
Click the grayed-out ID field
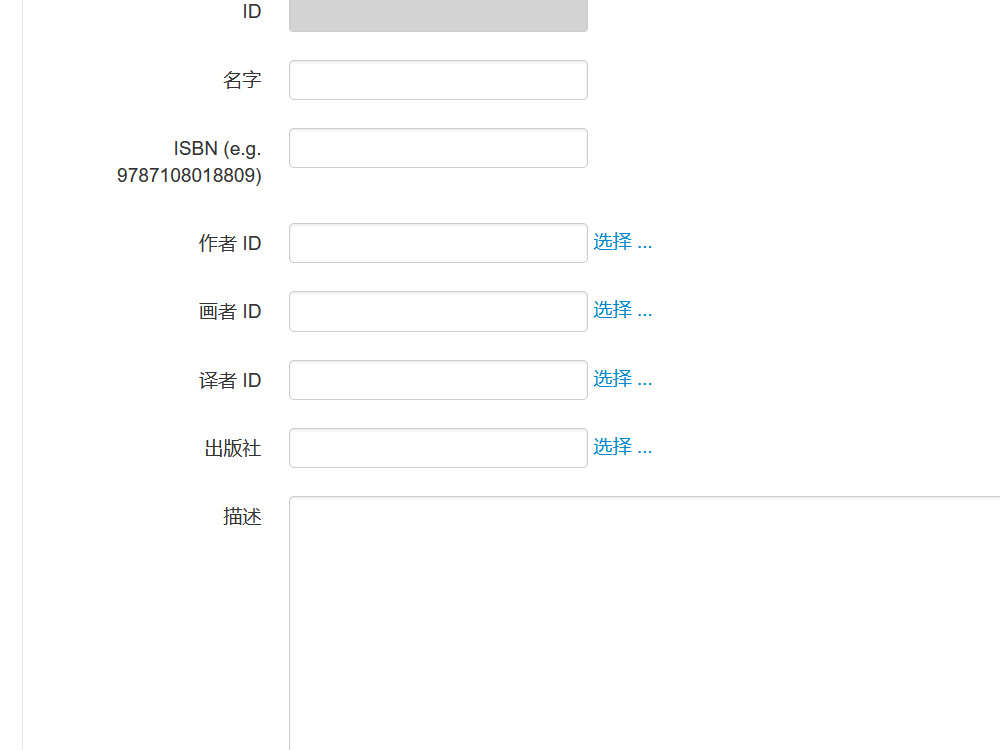(x=437, y=15)
